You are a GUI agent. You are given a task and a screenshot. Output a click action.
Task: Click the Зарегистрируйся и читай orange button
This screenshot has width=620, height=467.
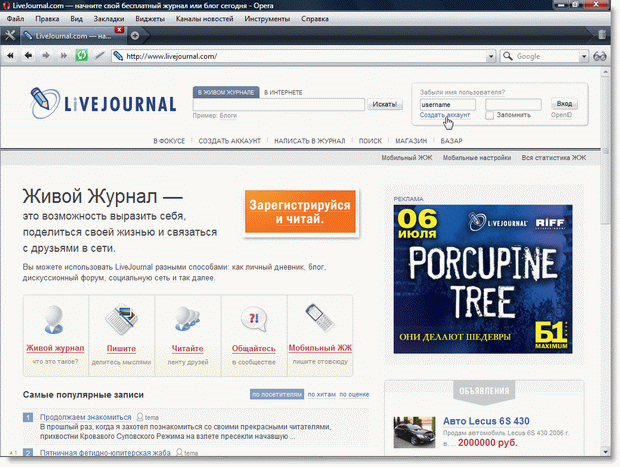point(300,212)
